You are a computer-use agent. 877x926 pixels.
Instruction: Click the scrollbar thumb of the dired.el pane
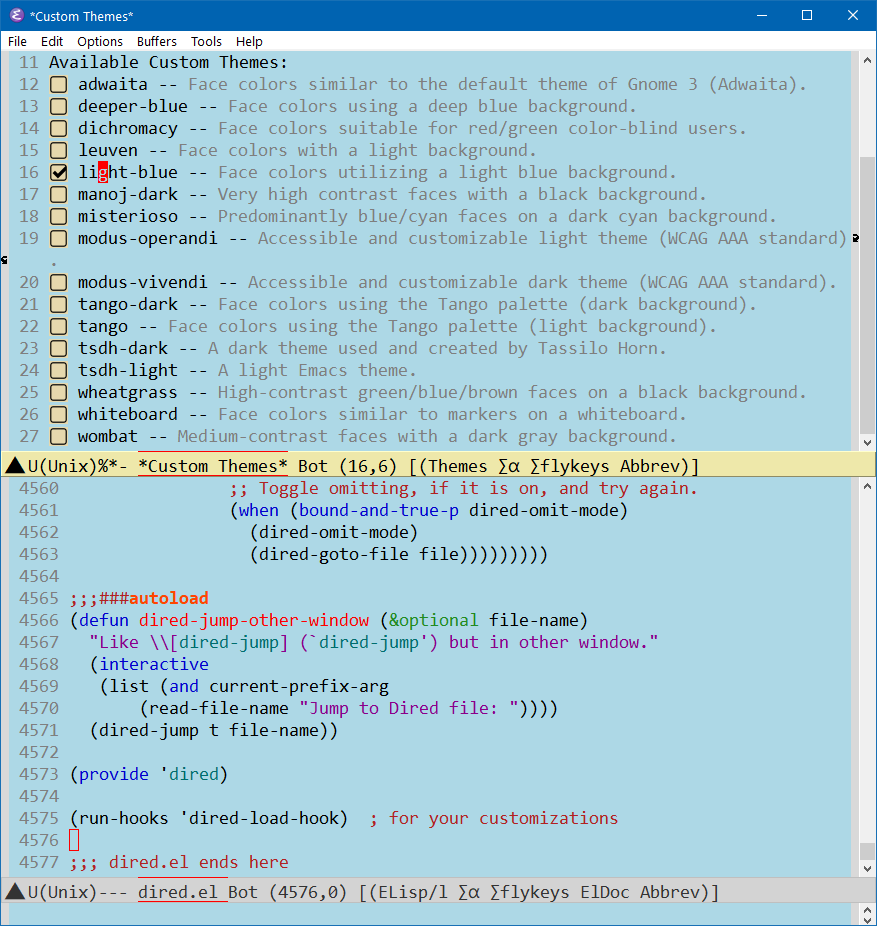(x=867, y=851)
